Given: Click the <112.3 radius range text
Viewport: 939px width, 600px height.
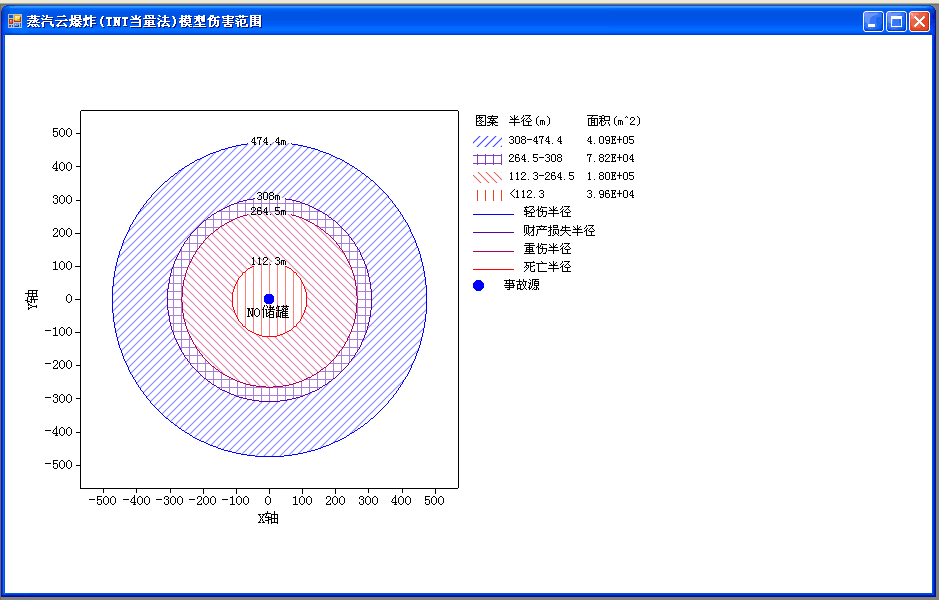Looking at the screenshot, I should coord(527,195).
